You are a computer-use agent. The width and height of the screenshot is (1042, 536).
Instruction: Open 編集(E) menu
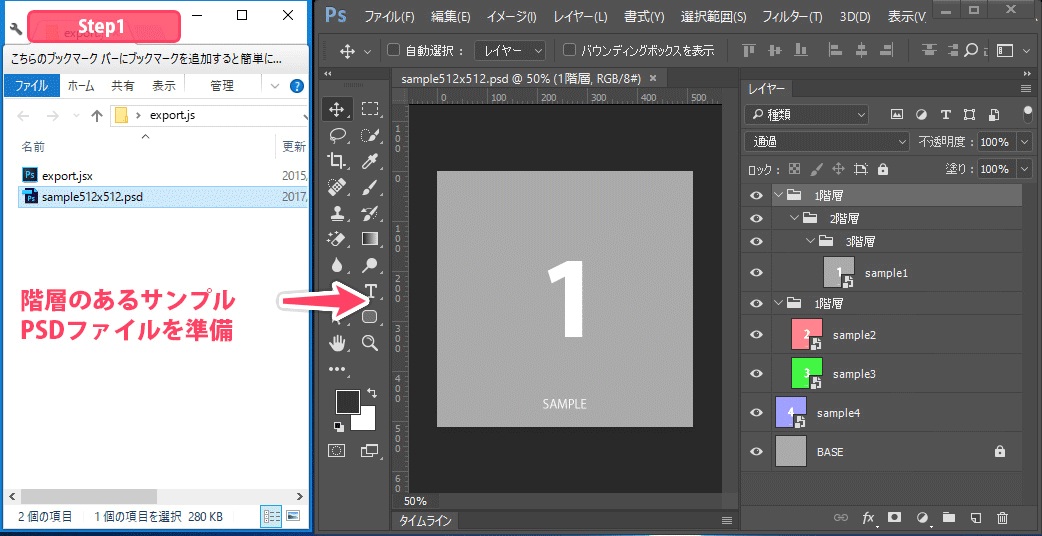(451, 16)
